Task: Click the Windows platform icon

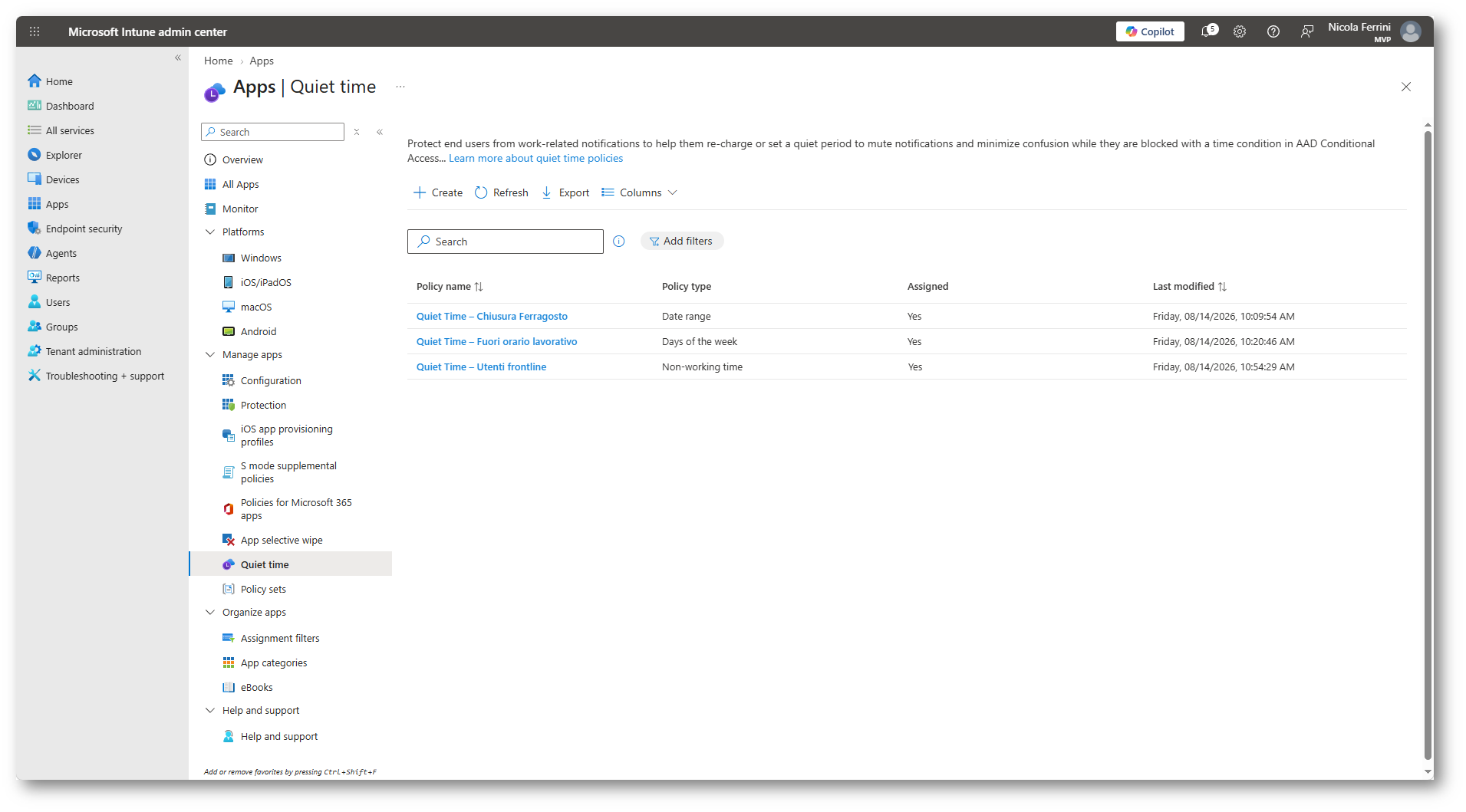Action: tap(229, 258)
